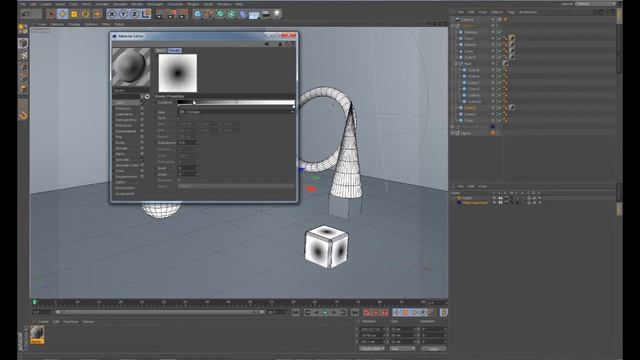The image size is (640, 360).
Task: Click the Model mode cube icon on left
Action: [x=23, y=43]
